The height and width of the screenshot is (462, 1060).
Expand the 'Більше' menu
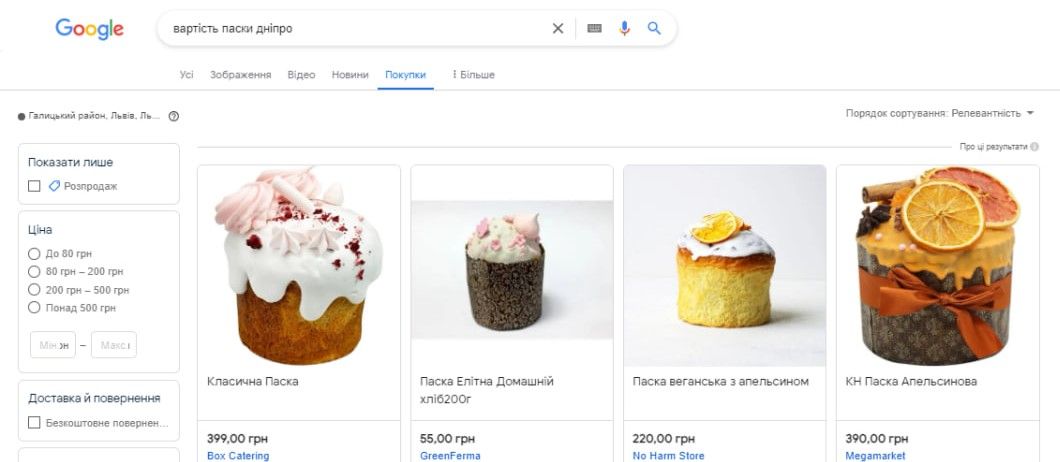coord(473,75)
